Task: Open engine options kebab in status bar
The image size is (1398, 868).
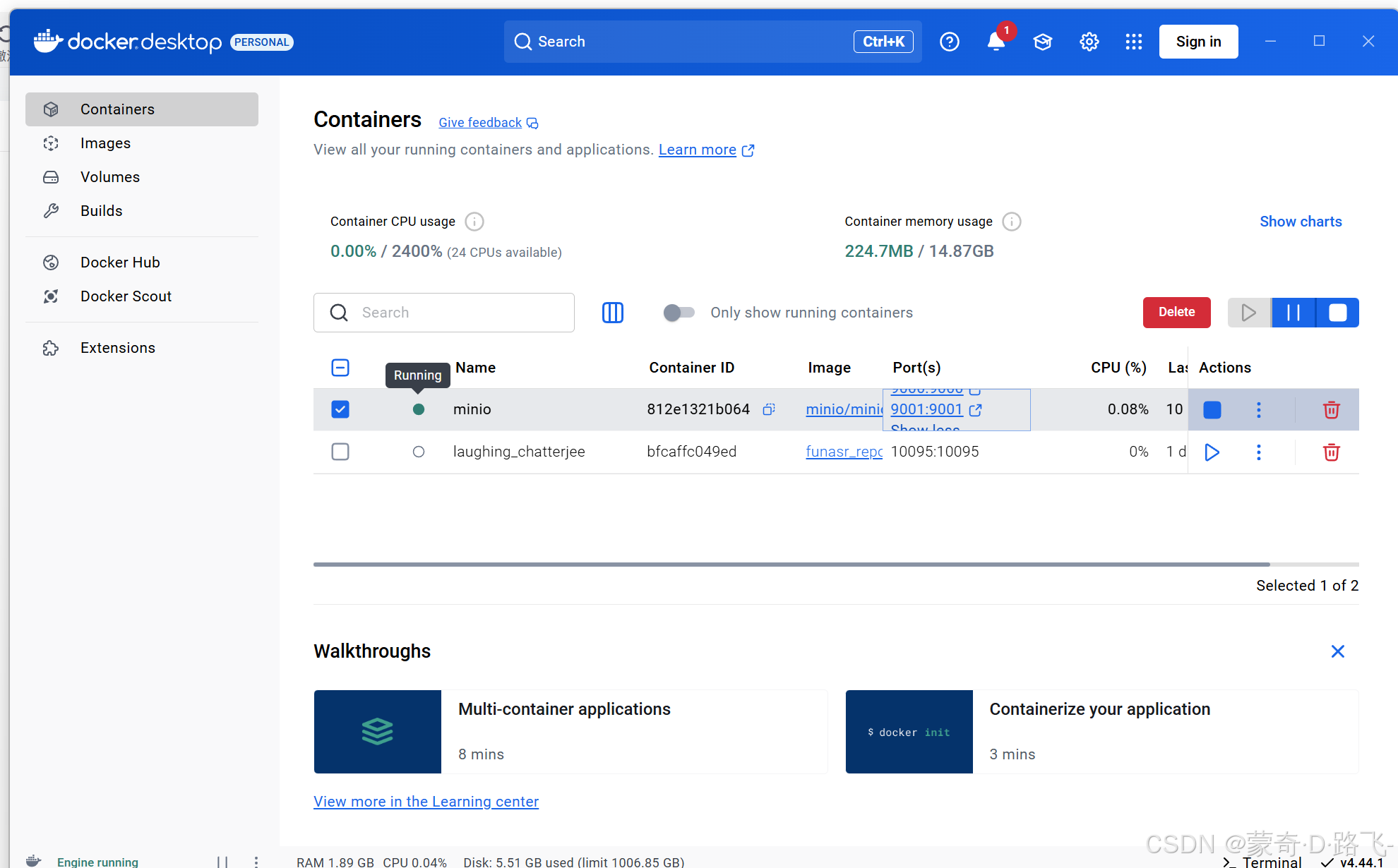Action: (256, 862)
